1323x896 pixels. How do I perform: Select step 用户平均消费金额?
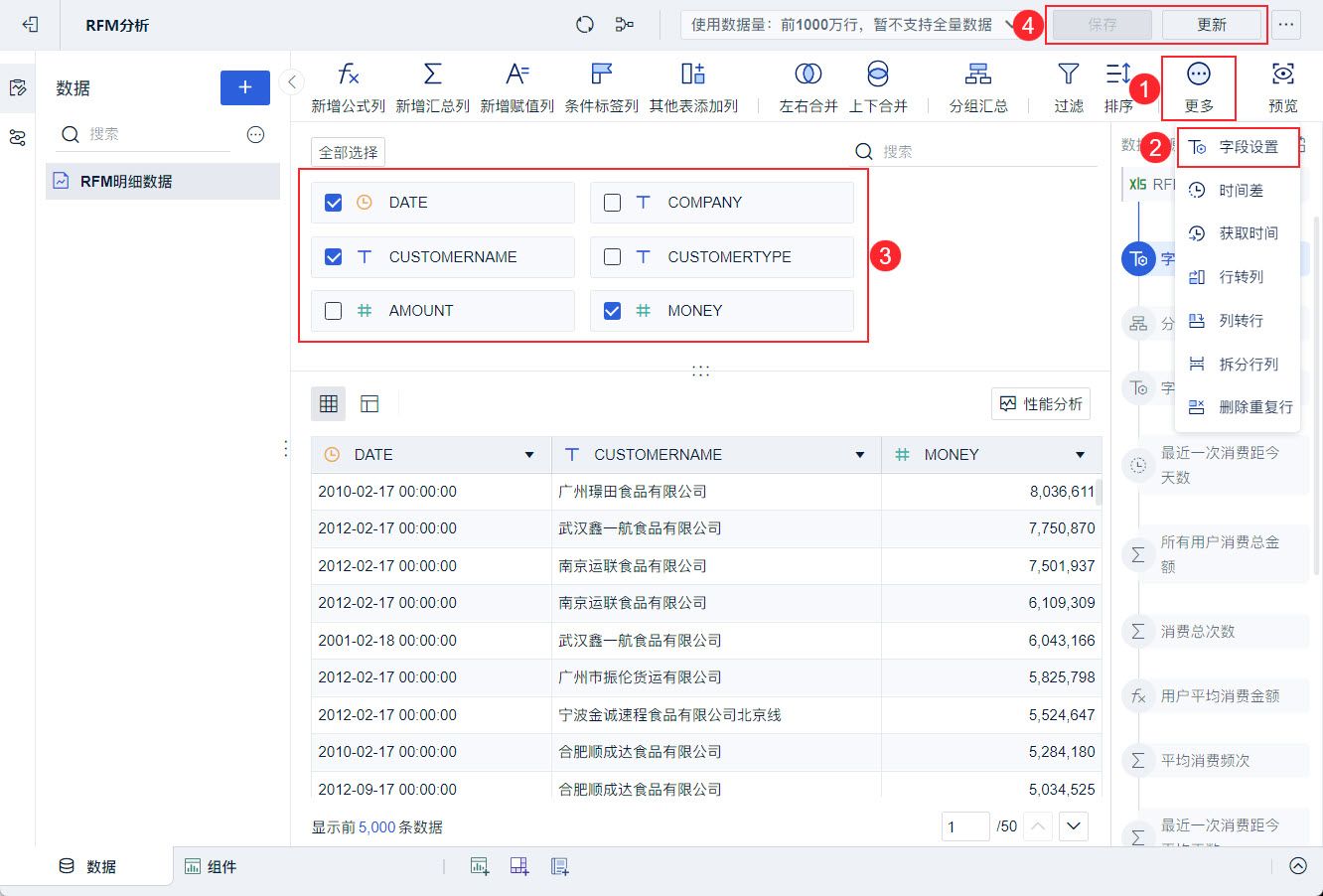pyautogui.click(x=1217, y=696)
